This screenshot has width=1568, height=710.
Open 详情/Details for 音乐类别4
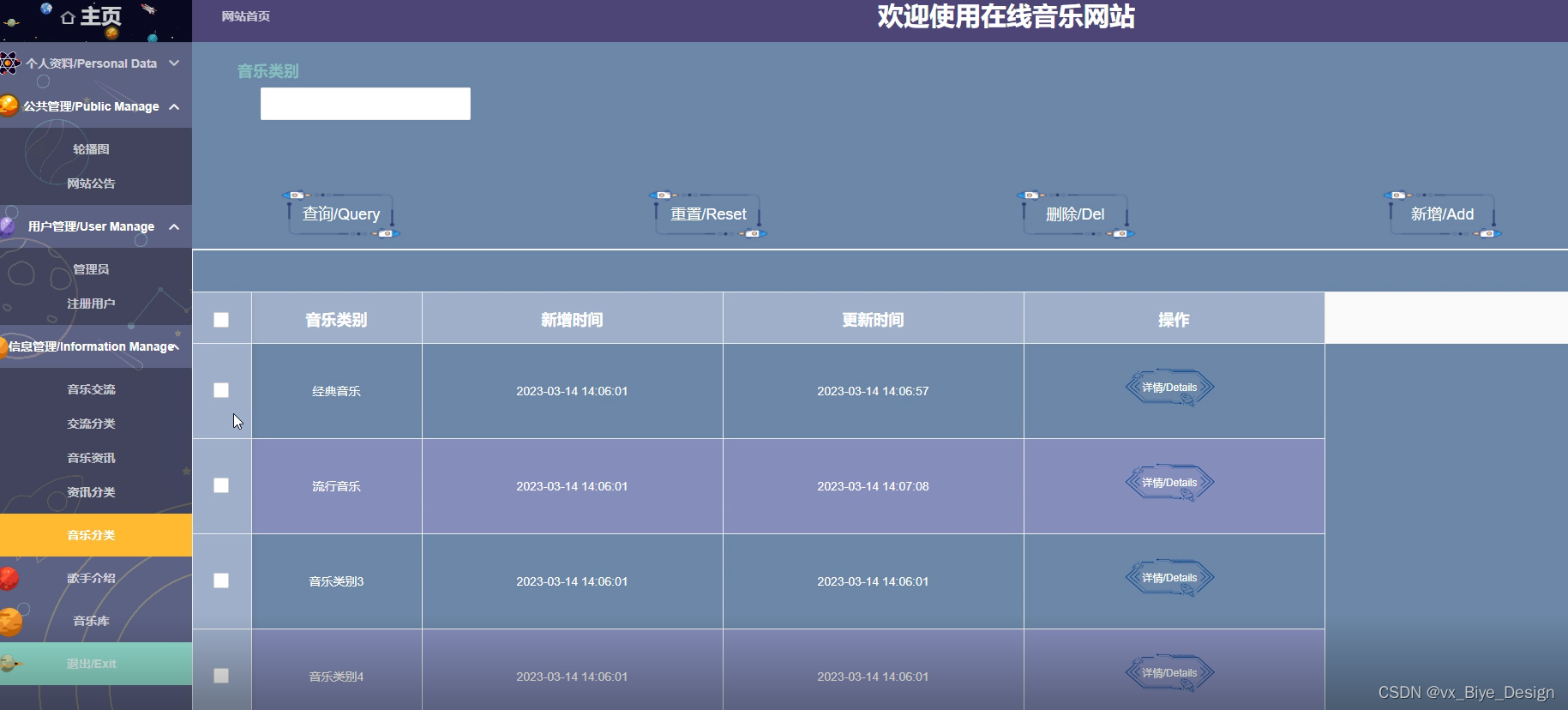1169,673
